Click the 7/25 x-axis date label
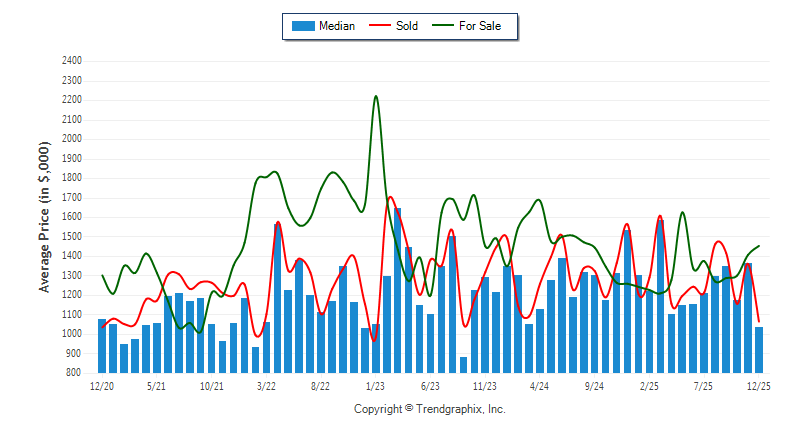This screenshot has width=800, height=434. [x=704, y=385]
